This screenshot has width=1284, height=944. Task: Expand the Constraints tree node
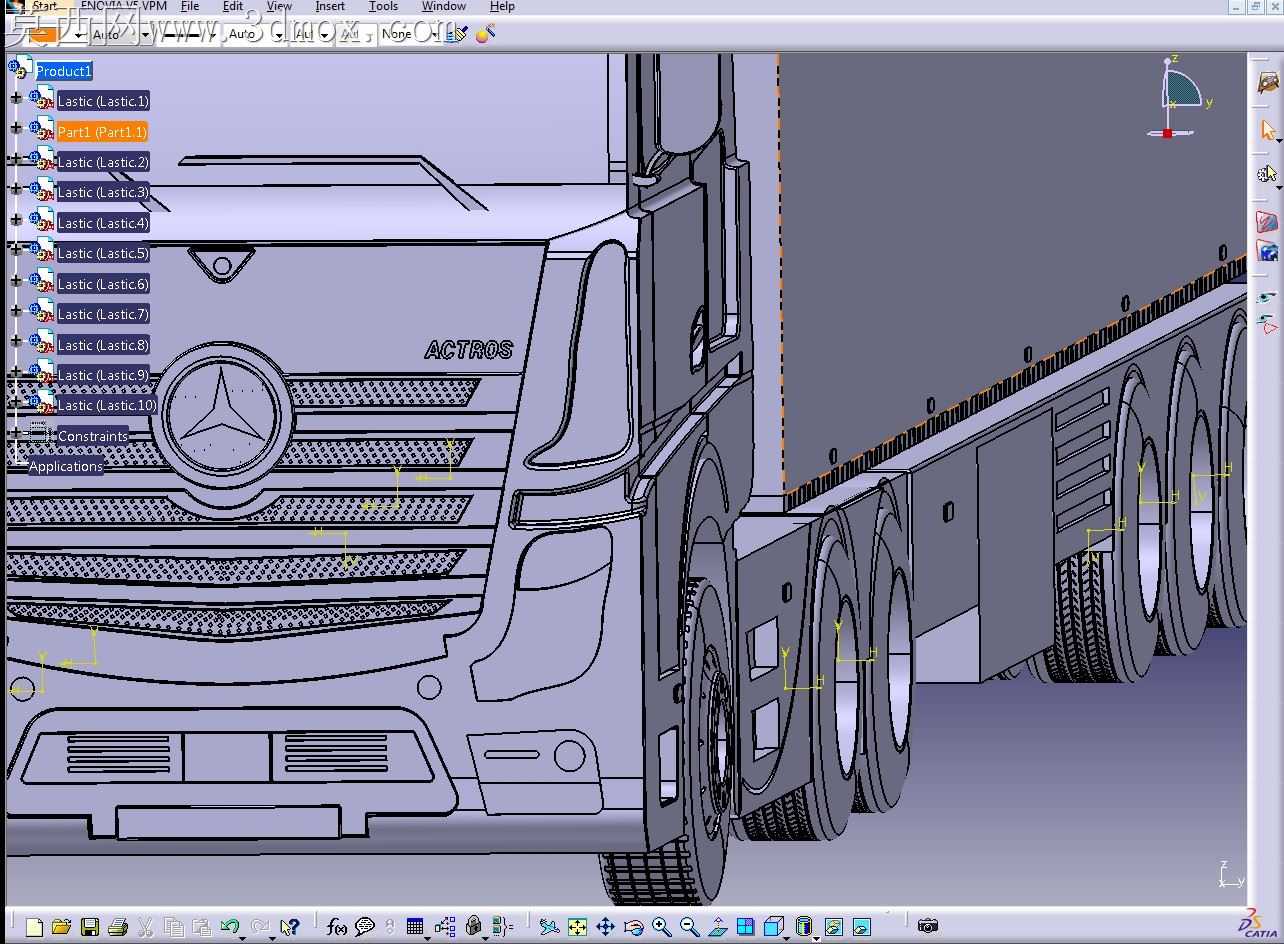(x=16, y=432)
